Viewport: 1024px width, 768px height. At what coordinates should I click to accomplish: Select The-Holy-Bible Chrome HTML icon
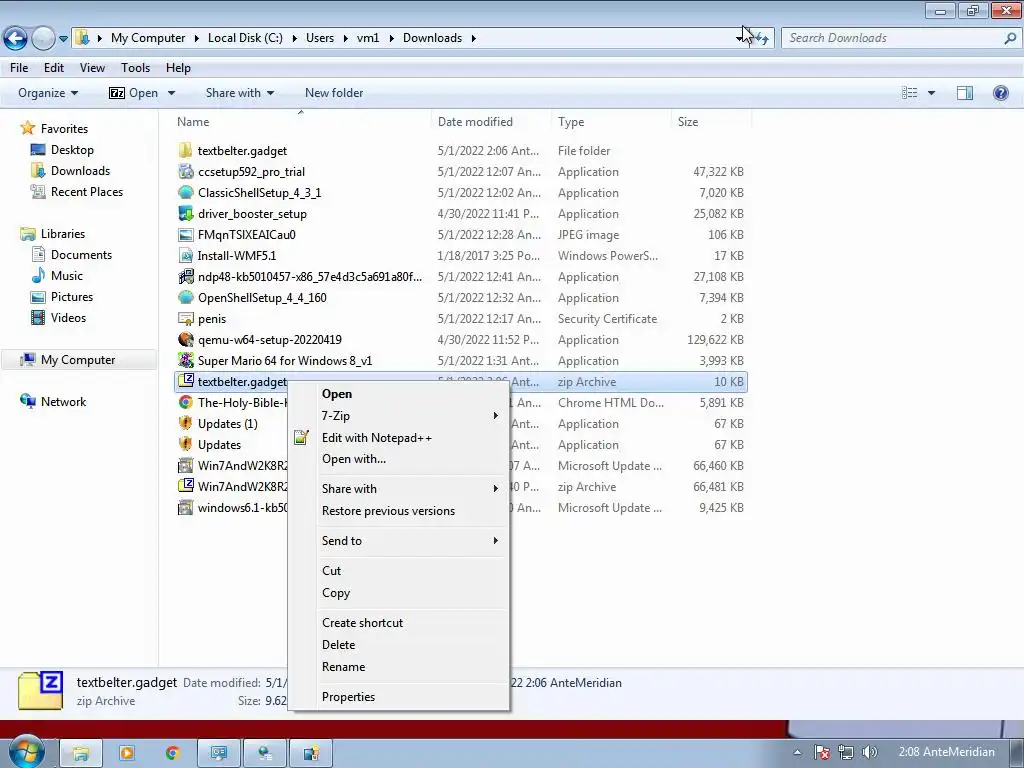coord(185,402)
